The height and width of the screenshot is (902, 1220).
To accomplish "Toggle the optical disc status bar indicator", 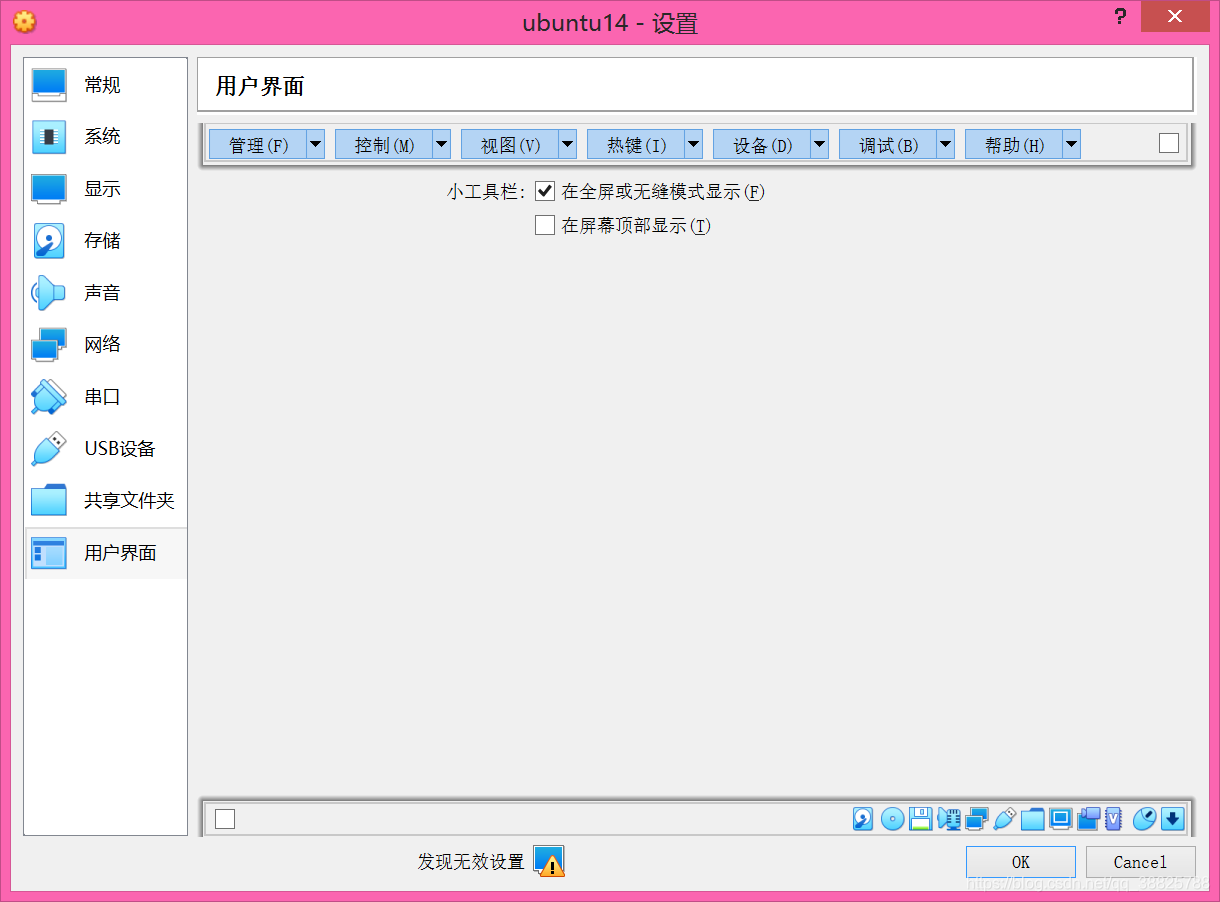I will [892, 819].
